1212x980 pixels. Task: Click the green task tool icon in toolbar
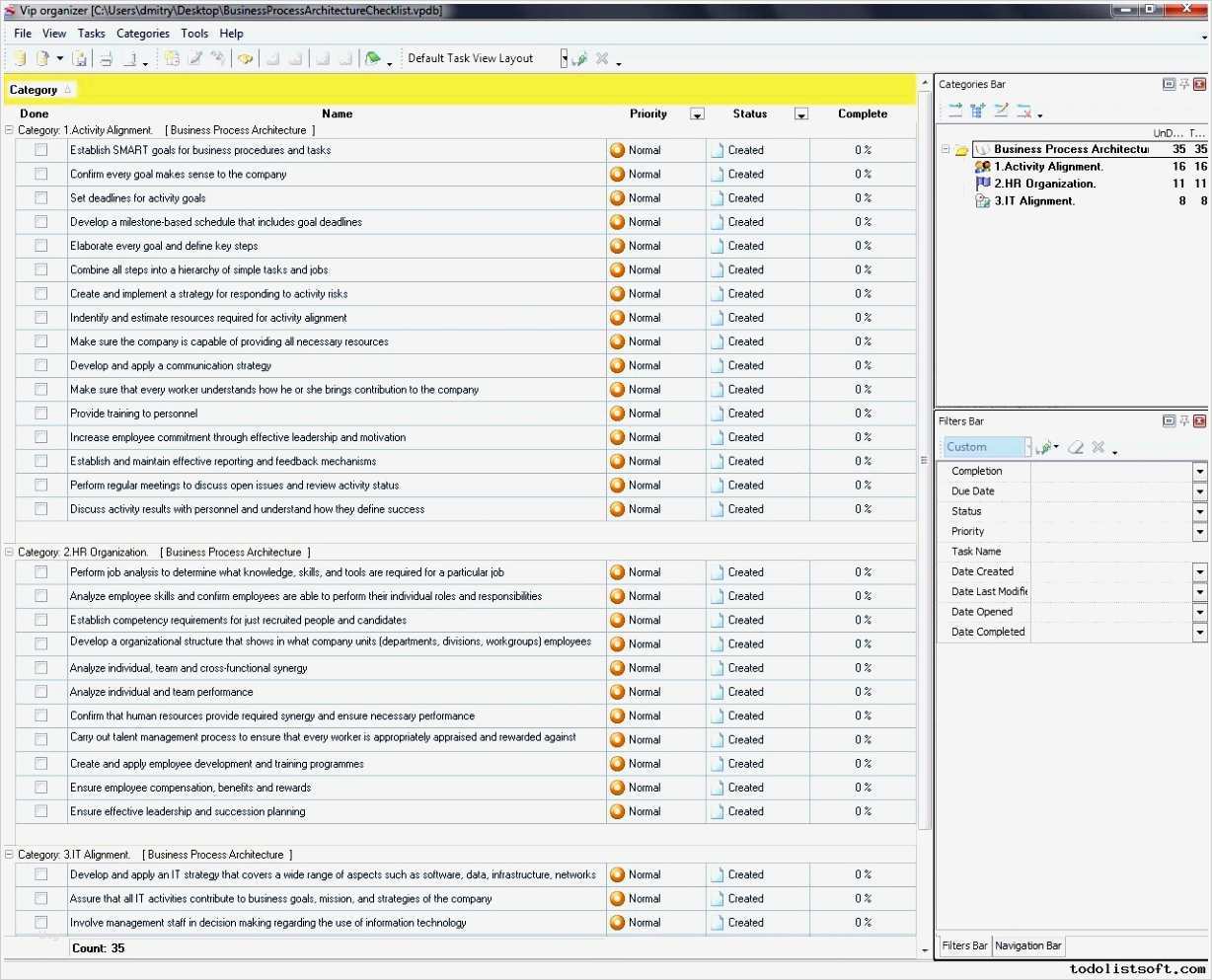(x=372, y=58)
